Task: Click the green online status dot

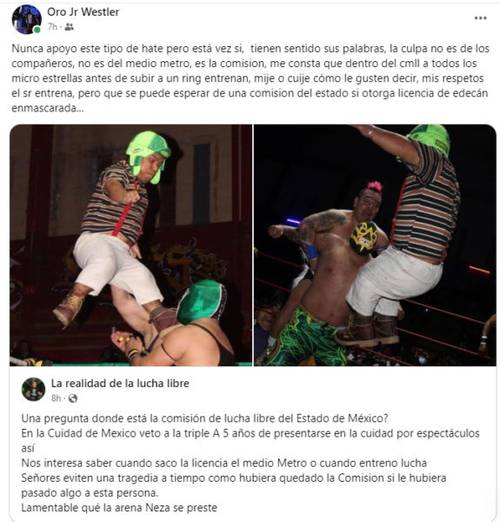Action: [37, 30]
